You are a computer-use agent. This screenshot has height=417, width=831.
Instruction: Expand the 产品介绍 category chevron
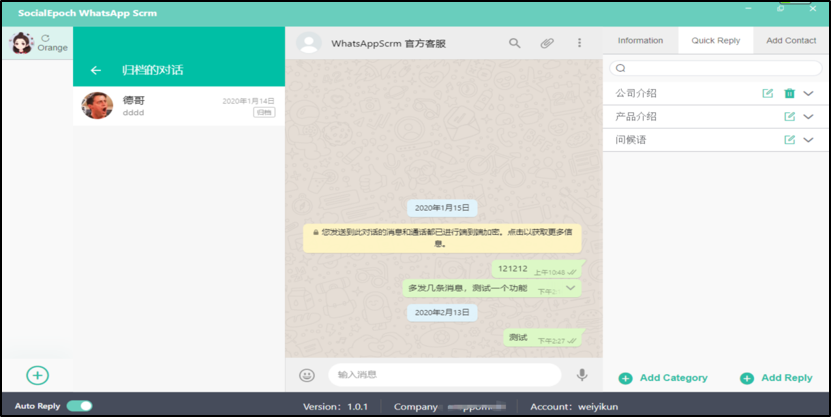pos(808,117)
